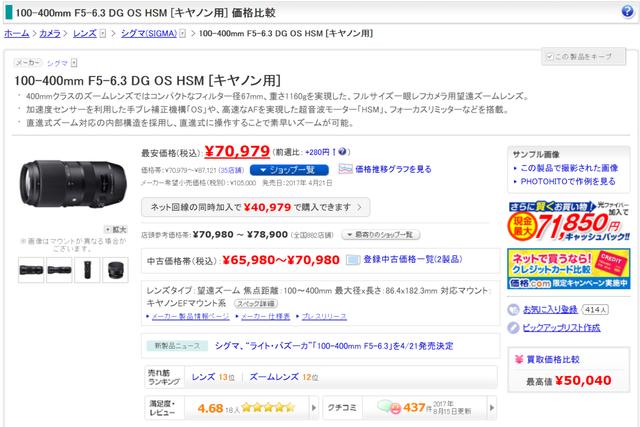Image resolution: width=640 pixels, height=427 pixels.
Task: Open カメラ breadcrumb link
Action: point(50,33)
